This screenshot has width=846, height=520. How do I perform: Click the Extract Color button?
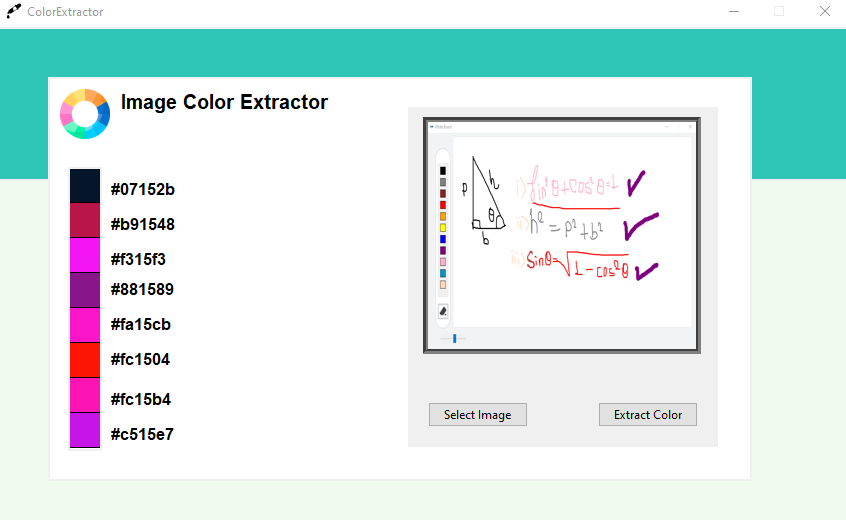click(647, 414)
